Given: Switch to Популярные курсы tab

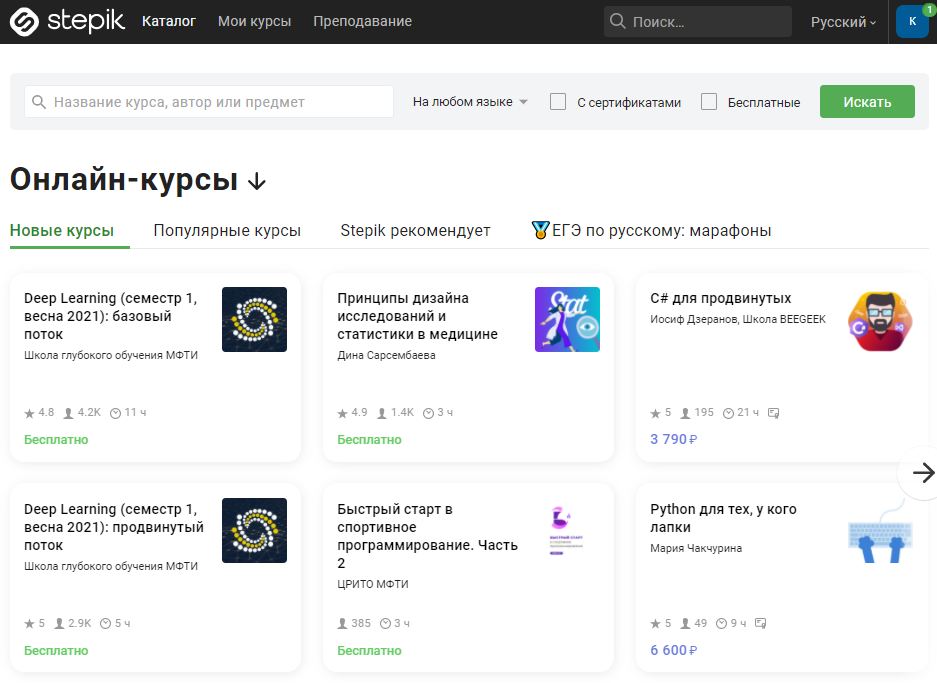Looking at the screenshot, I should 227,231.
